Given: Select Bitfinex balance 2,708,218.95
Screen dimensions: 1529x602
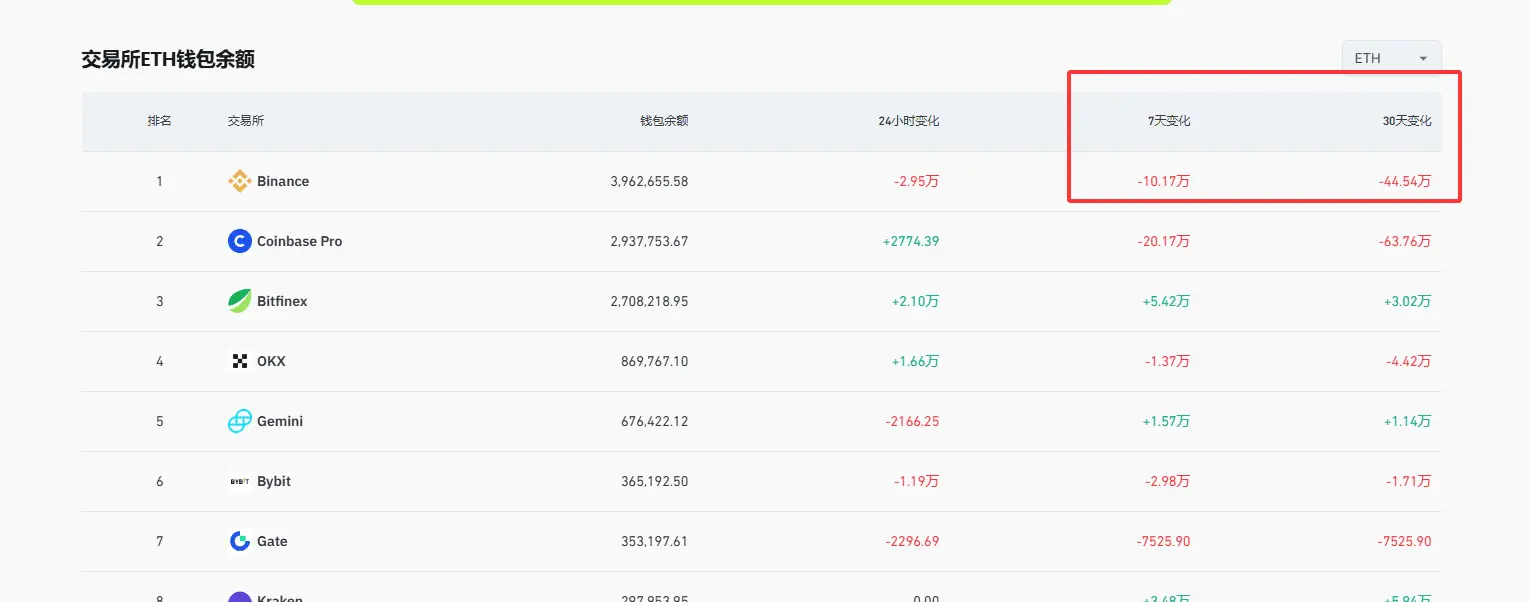Looking at the screenshot, I should click(x=649, y=301).
